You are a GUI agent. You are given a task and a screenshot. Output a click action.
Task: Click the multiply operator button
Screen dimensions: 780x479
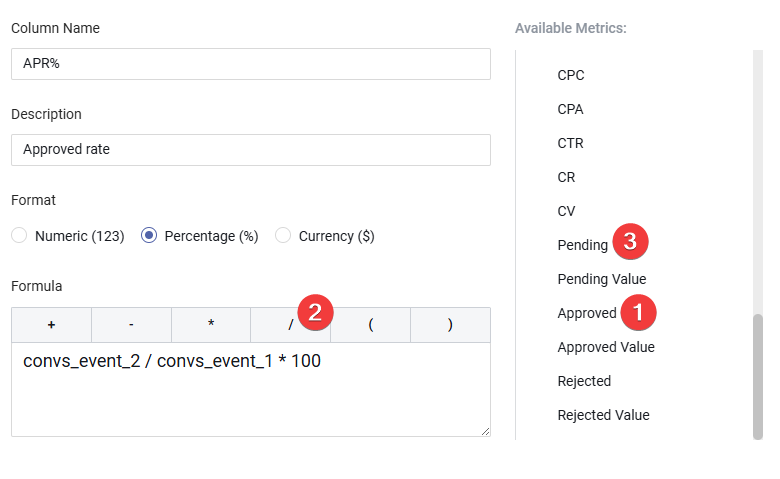click(211, 325)
